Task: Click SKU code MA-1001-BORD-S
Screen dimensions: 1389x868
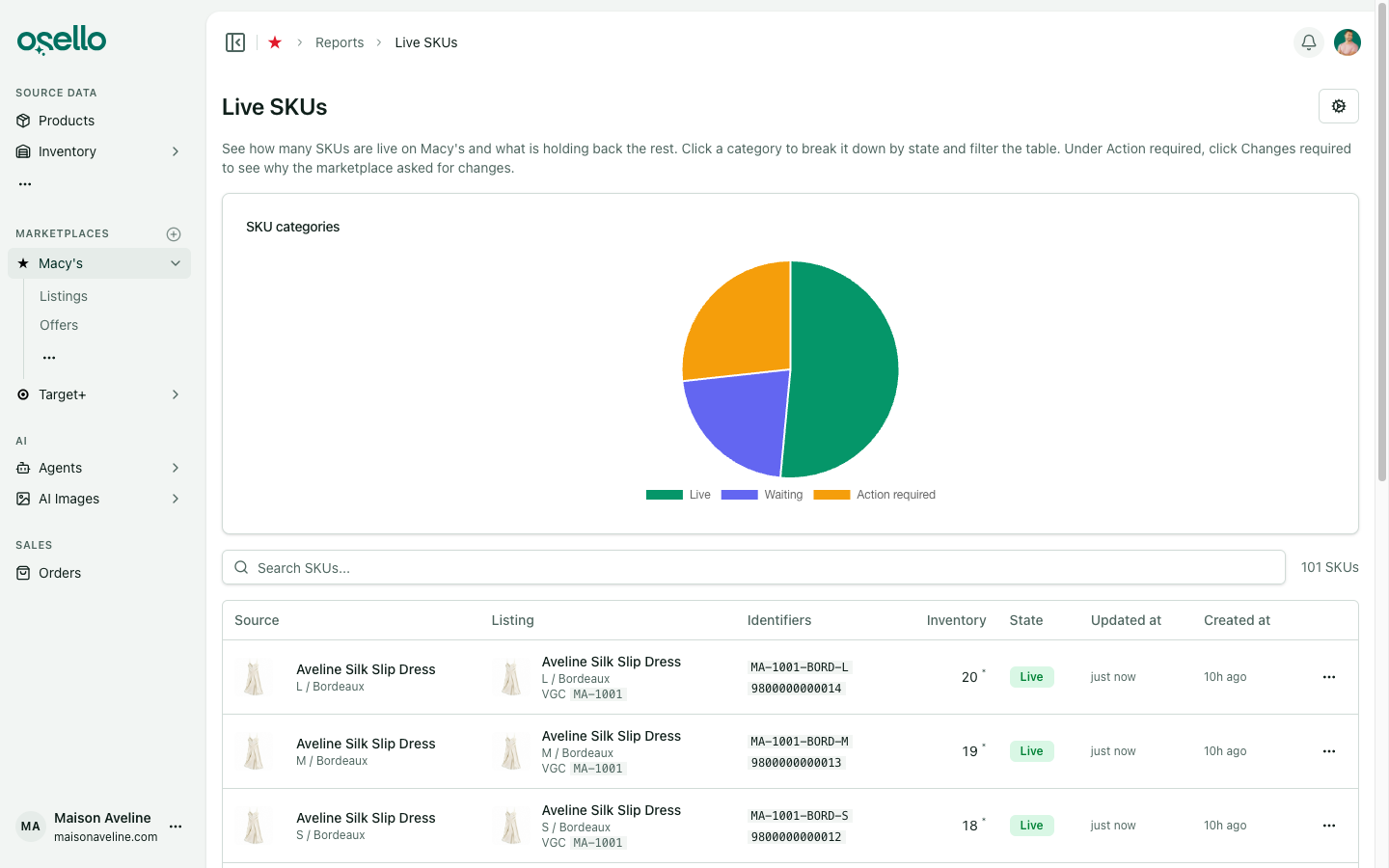Action: pos(800,816)
